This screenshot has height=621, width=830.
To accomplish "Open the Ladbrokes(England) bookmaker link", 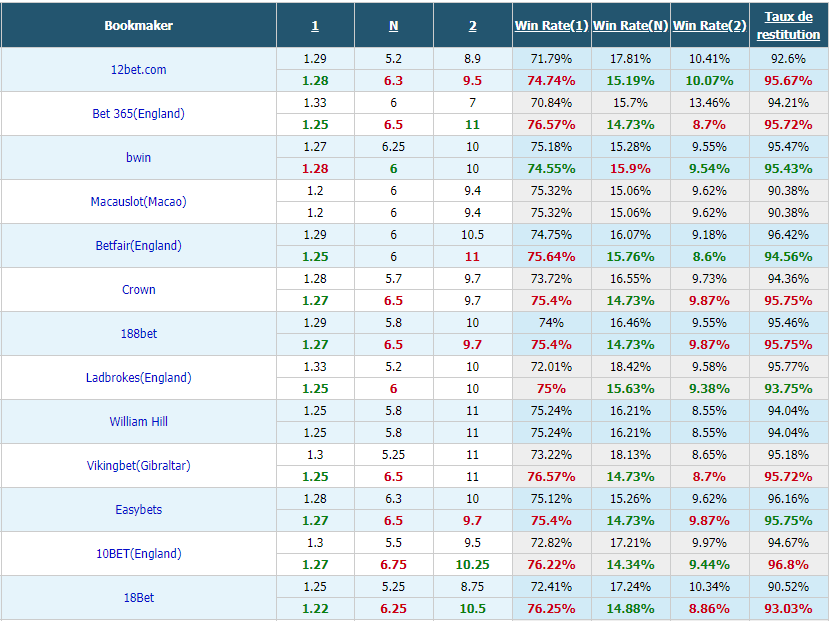I will [138, 377].
